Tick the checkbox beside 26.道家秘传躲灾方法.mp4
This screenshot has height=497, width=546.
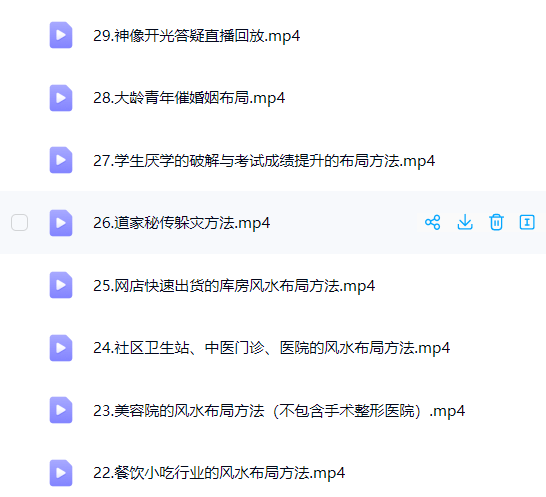click(20, 223)
